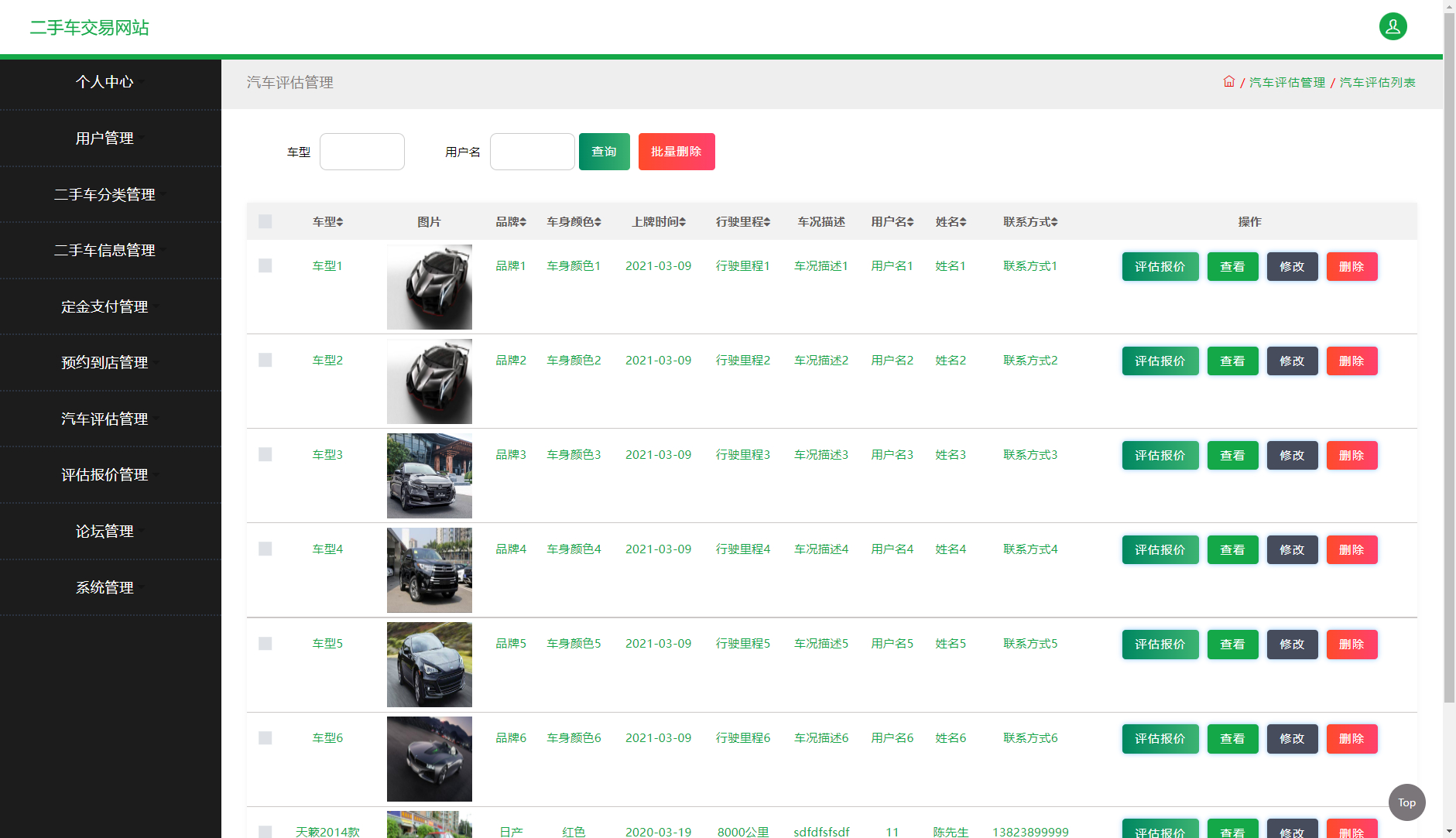Tick the select-all checkbox in table header
The width and height of the screenshot is (1456, 838).
coord(265,221)
